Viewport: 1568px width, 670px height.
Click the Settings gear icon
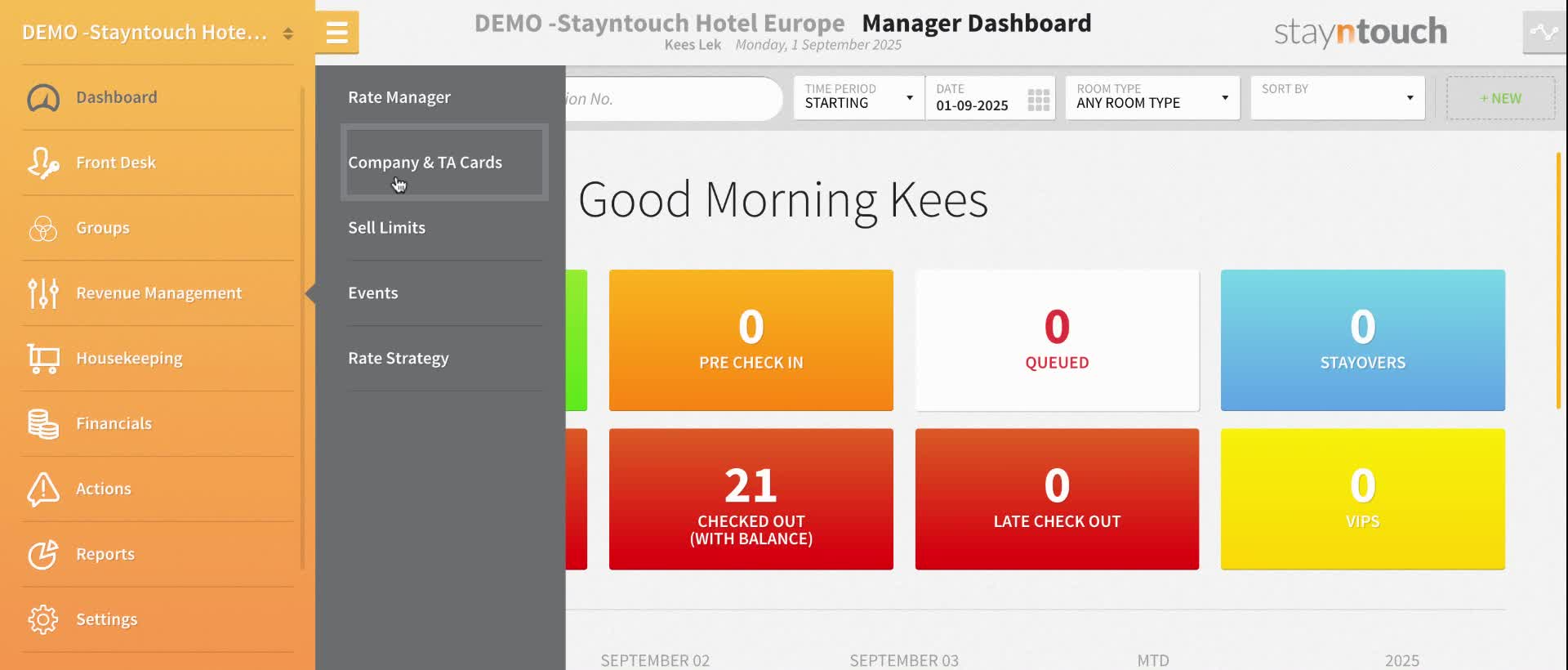(43, 619)
